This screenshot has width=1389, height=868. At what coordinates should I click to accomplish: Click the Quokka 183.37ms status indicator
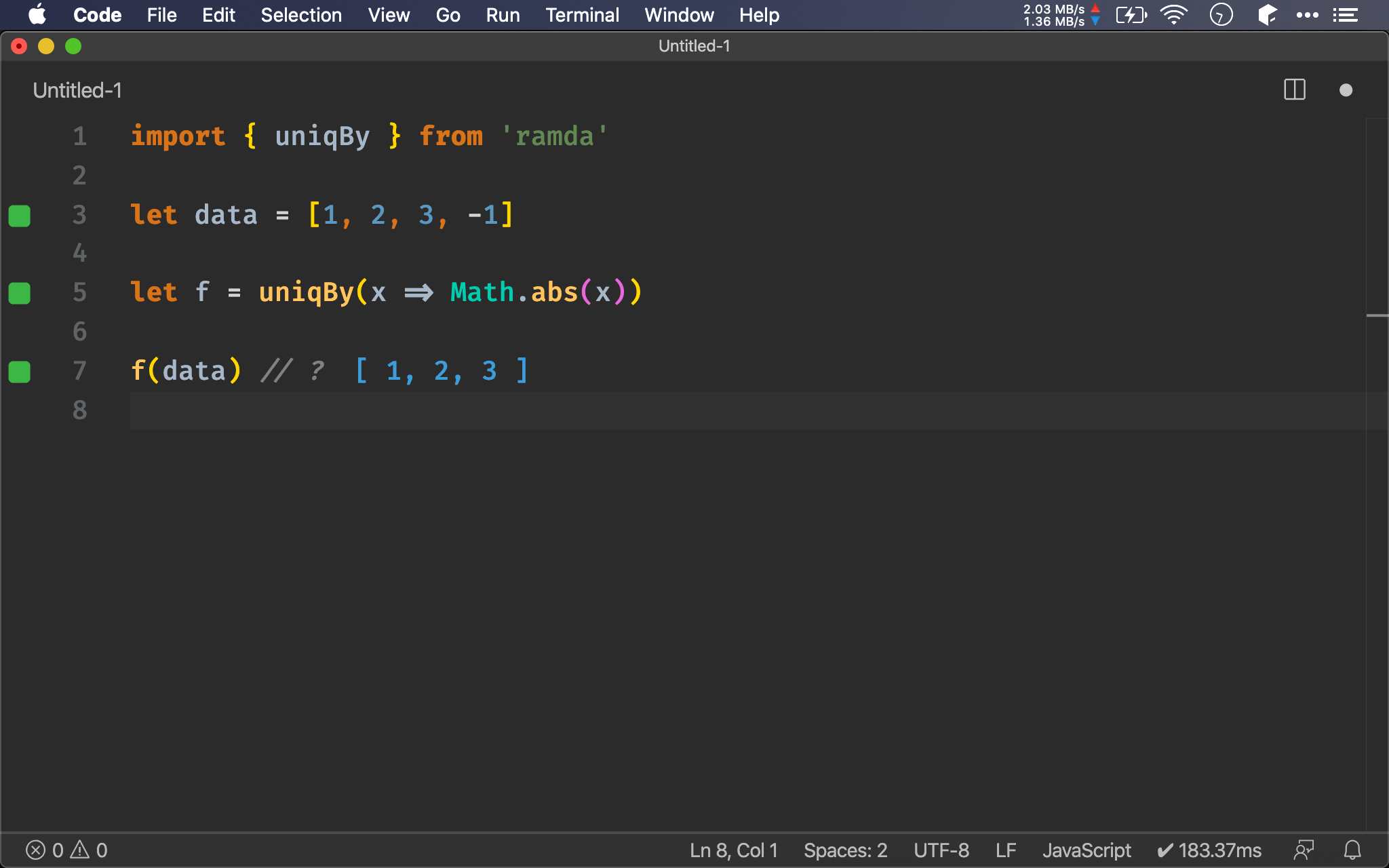click(1209, 850)
